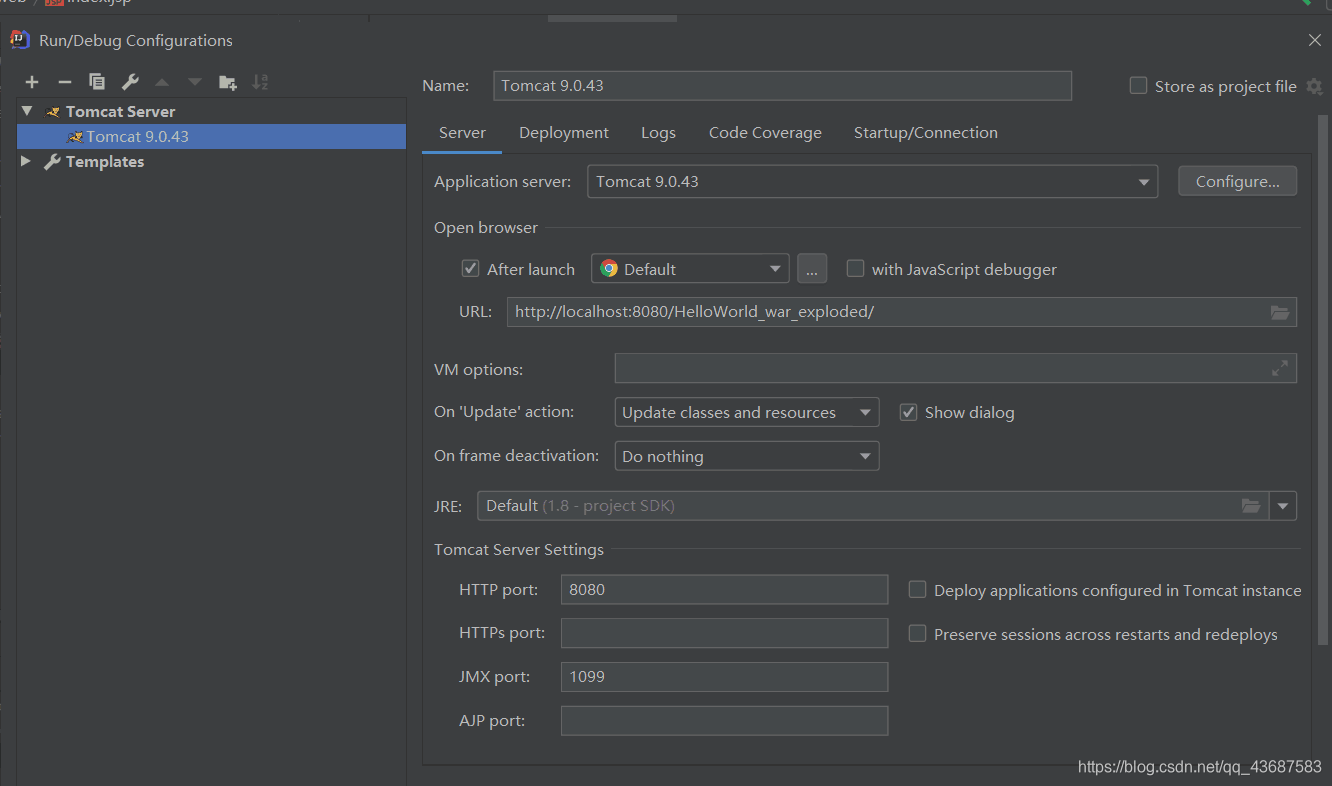Enable with JavaScript debugger
The height and width of the screenshot is (786, 1332).
click(x=855, y=269)
